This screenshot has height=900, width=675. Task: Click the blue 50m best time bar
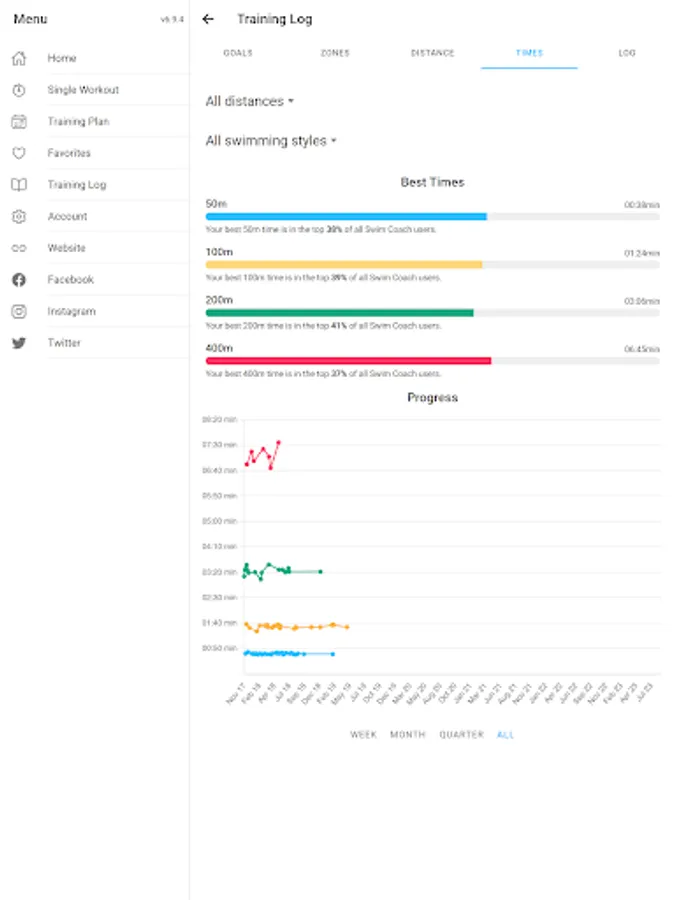(x=346, y=216)
